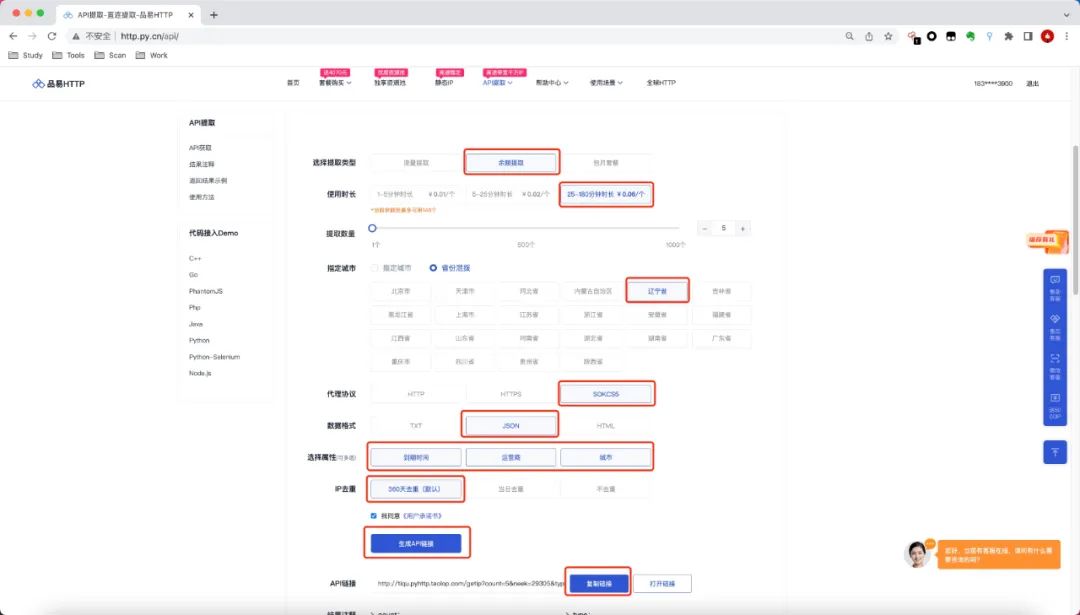Select the 360天去重 dedupe option
The image size is (1080, 615).
415,489
